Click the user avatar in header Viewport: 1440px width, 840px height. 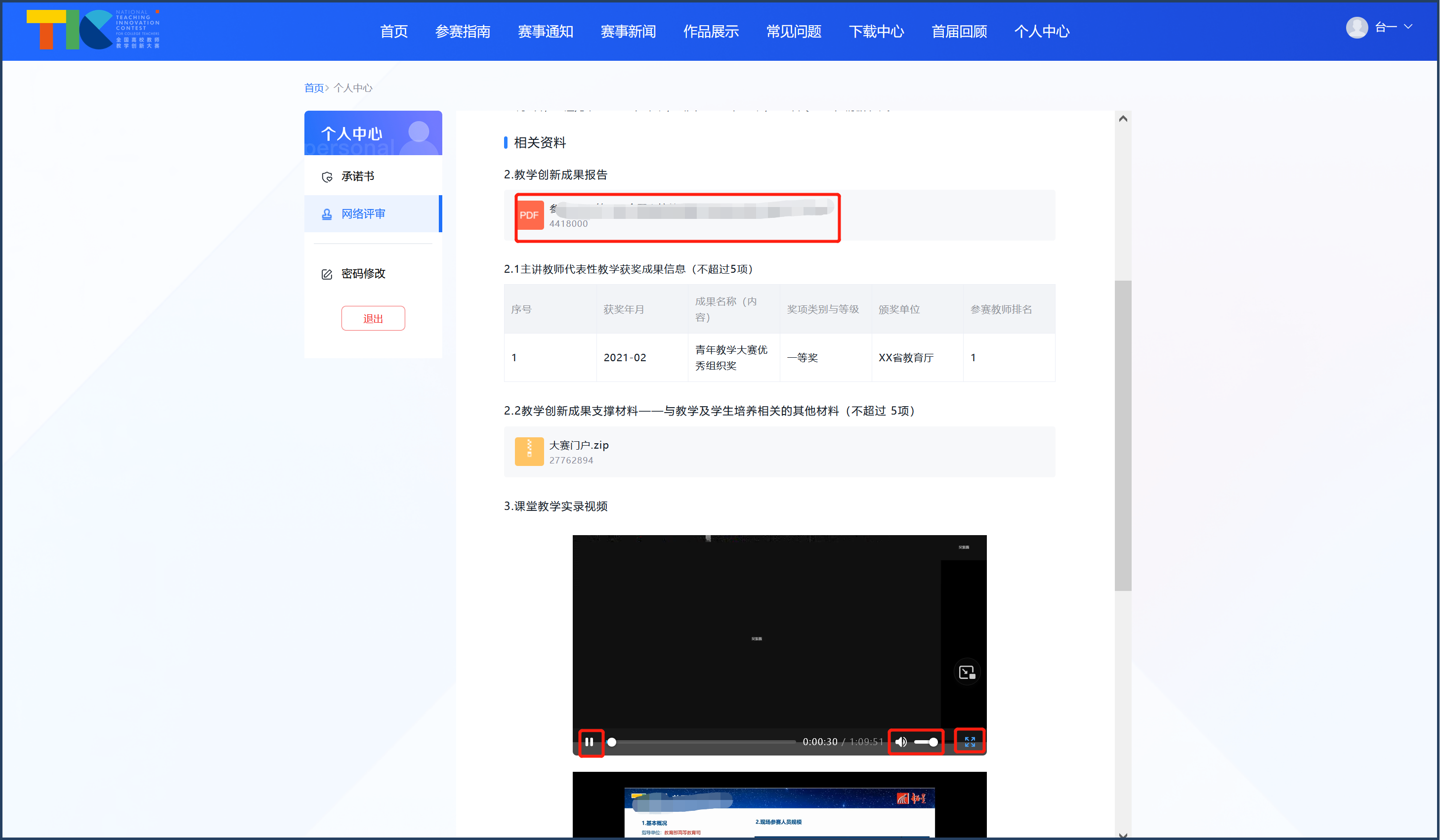1356,28
